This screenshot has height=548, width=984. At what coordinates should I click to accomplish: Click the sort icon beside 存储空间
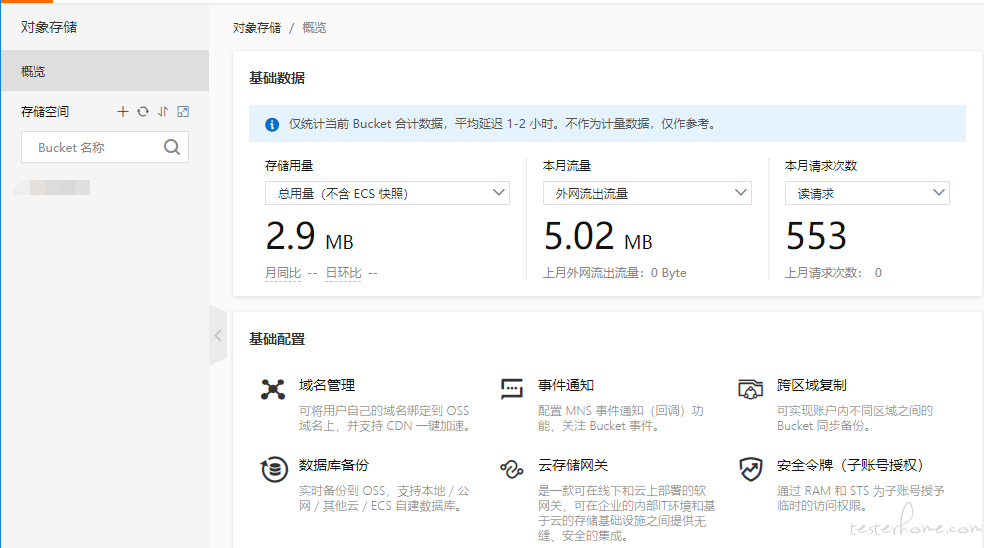pyautogui.click(x=163, y=112)
